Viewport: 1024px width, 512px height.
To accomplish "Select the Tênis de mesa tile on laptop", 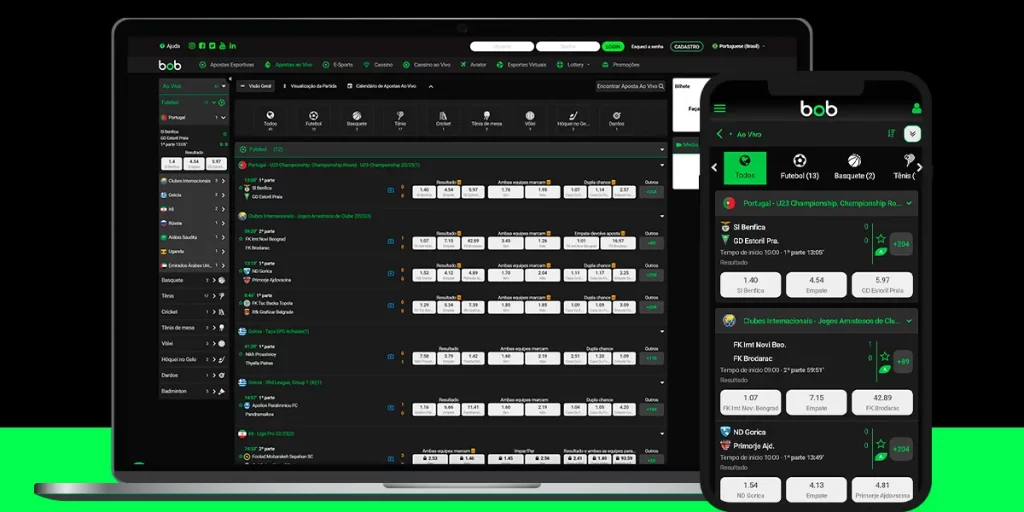I will pos(487,118).
